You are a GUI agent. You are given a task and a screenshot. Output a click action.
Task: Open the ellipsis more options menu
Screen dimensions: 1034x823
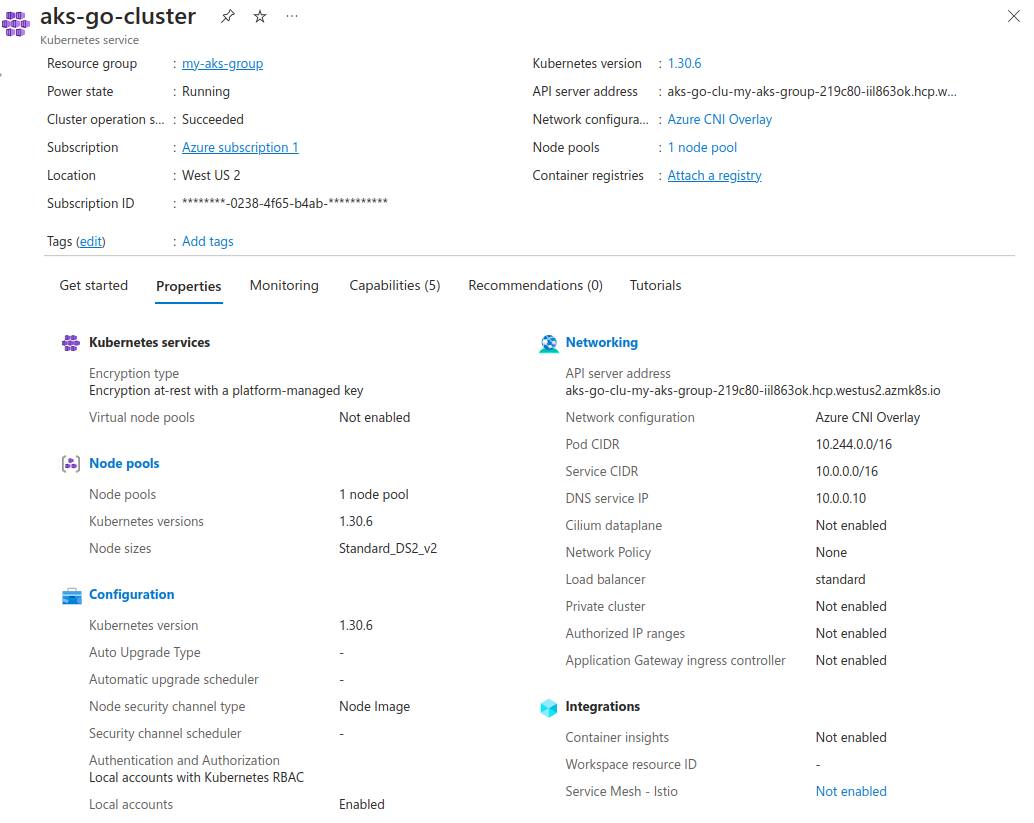click(x=291, y=15)
